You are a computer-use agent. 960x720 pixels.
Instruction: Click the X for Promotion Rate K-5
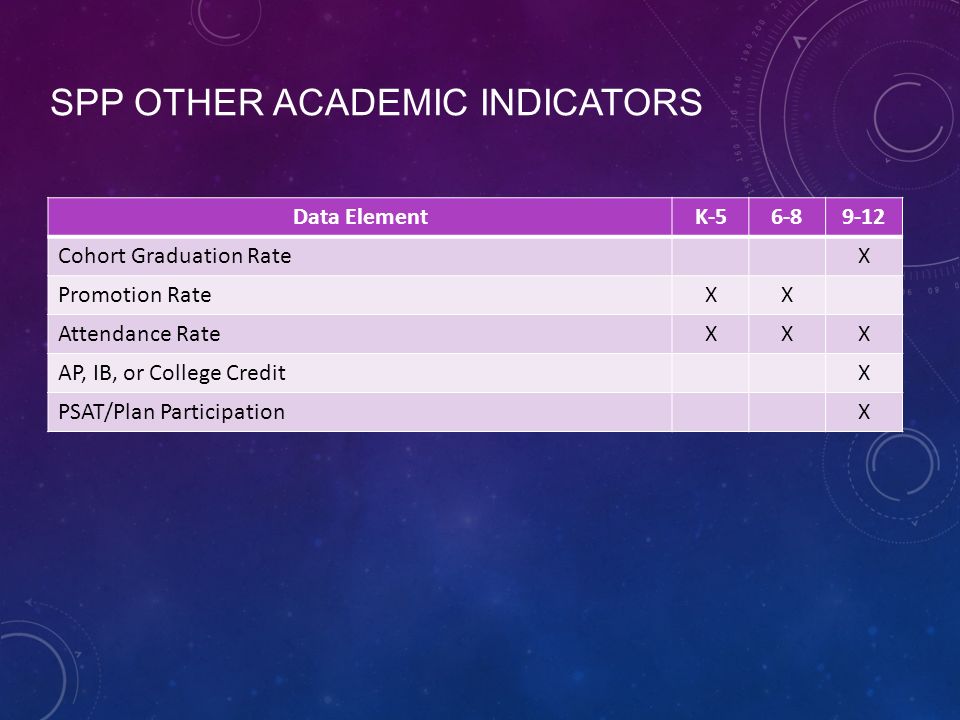click(x=710, y=295)
